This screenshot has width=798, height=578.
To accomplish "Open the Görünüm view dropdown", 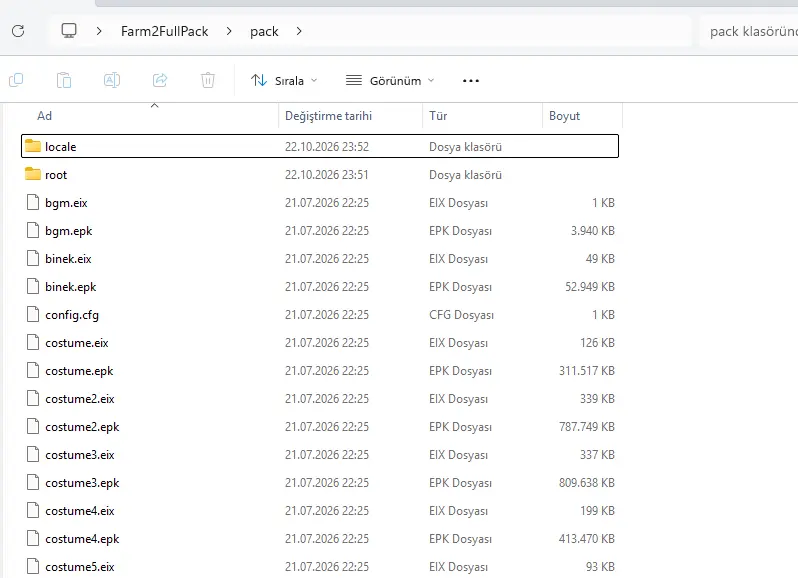I will pyautogui.click(x=390, y=80).
